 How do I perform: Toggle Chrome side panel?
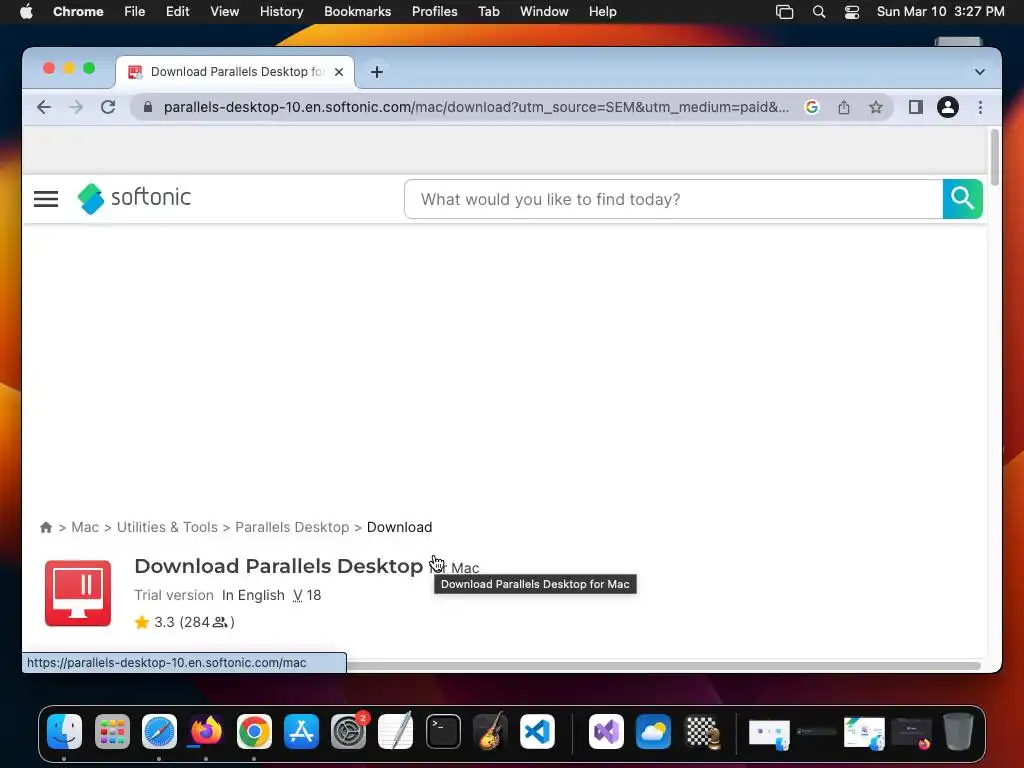916,107
